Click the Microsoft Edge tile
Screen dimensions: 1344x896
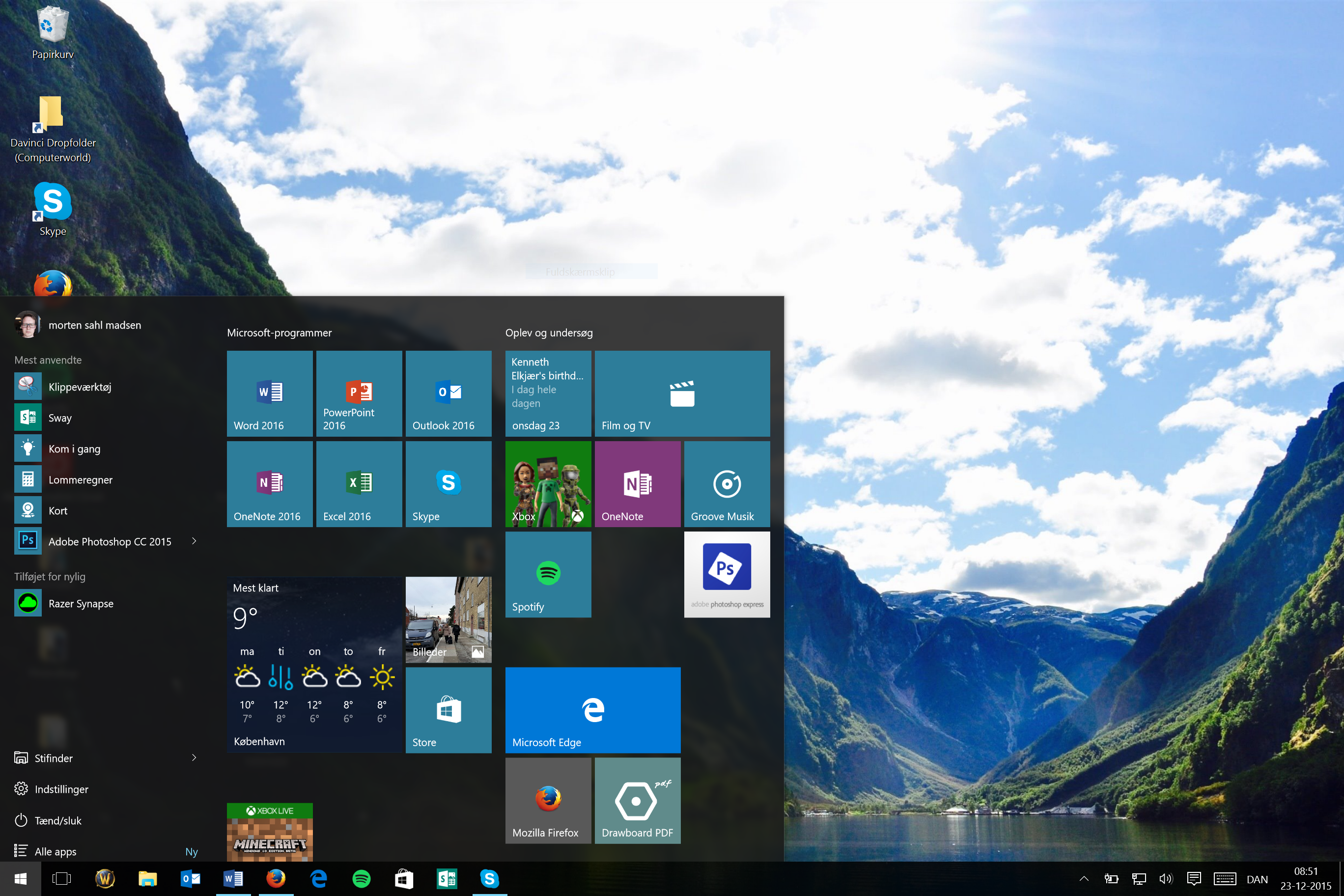click(x=592, y=710)
